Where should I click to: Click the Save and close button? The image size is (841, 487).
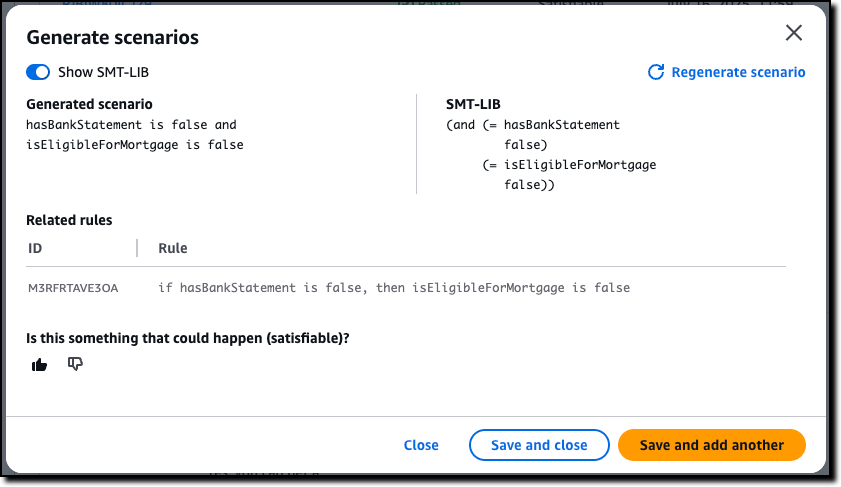pyautogui.click(x=539, y=445)
